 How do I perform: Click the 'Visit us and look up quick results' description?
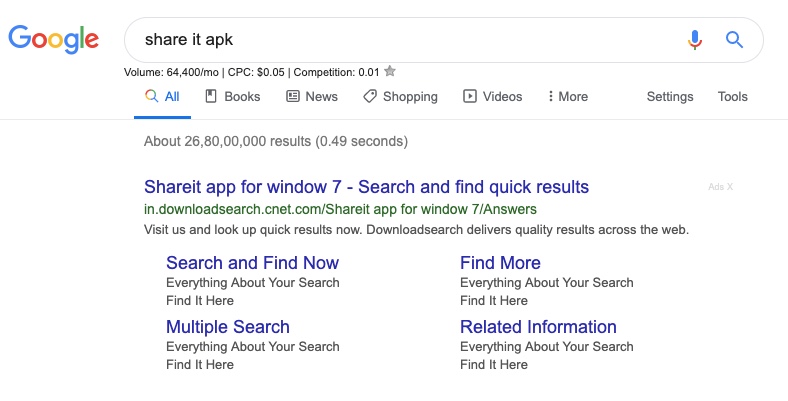click(x=416, y=230)
